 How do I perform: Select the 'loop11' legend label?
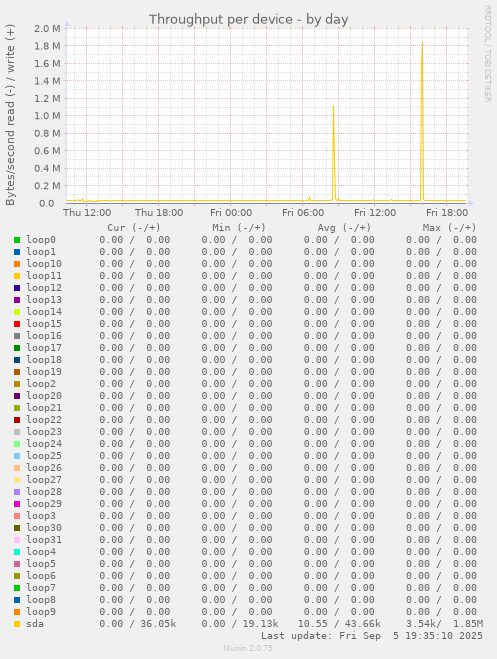tap(44, 276)
